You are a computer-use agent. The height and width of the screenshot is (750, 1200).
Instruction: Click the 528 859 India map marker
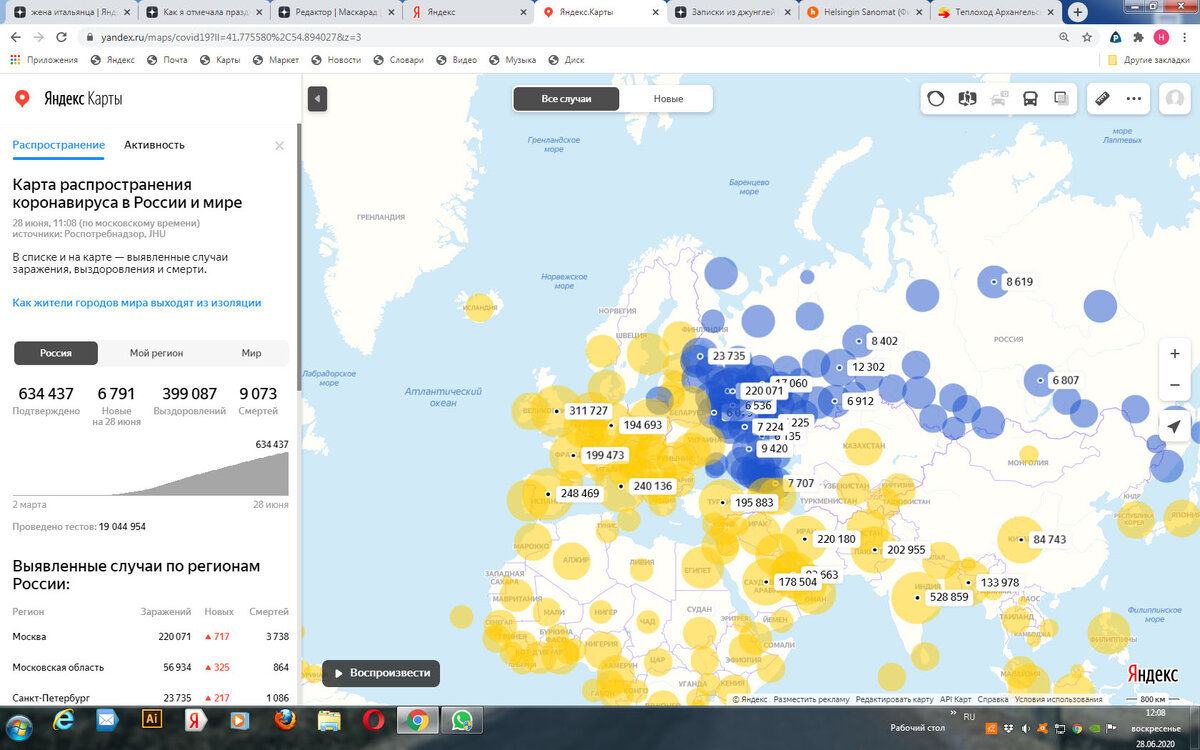tap(948, 597)
